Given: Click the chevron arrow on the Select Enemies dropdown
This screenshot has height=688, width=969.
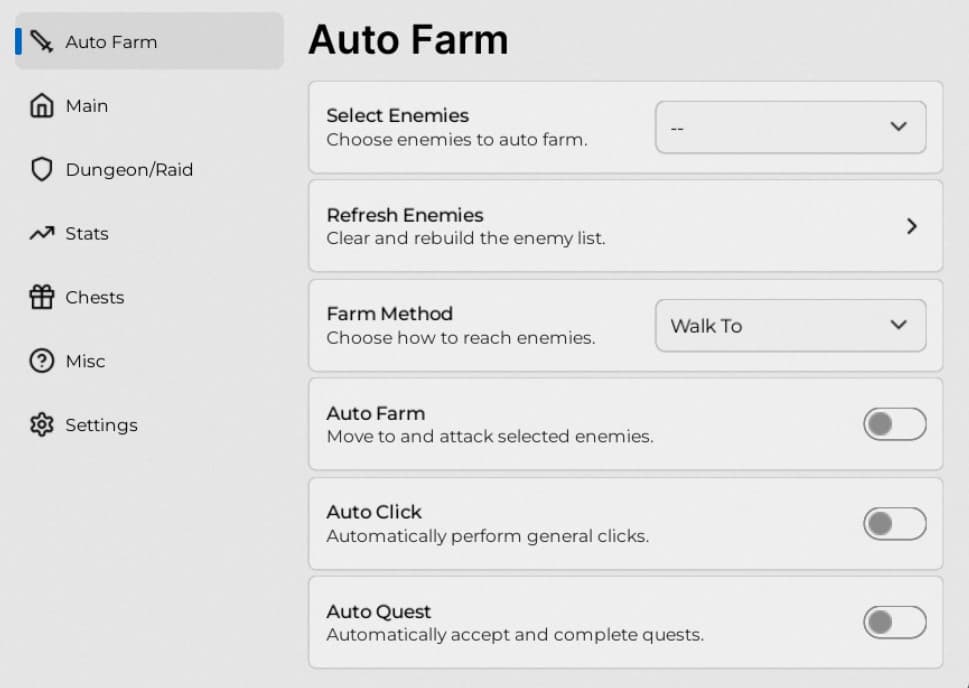Looking at the screenshot, I should [x=898, y=127].
